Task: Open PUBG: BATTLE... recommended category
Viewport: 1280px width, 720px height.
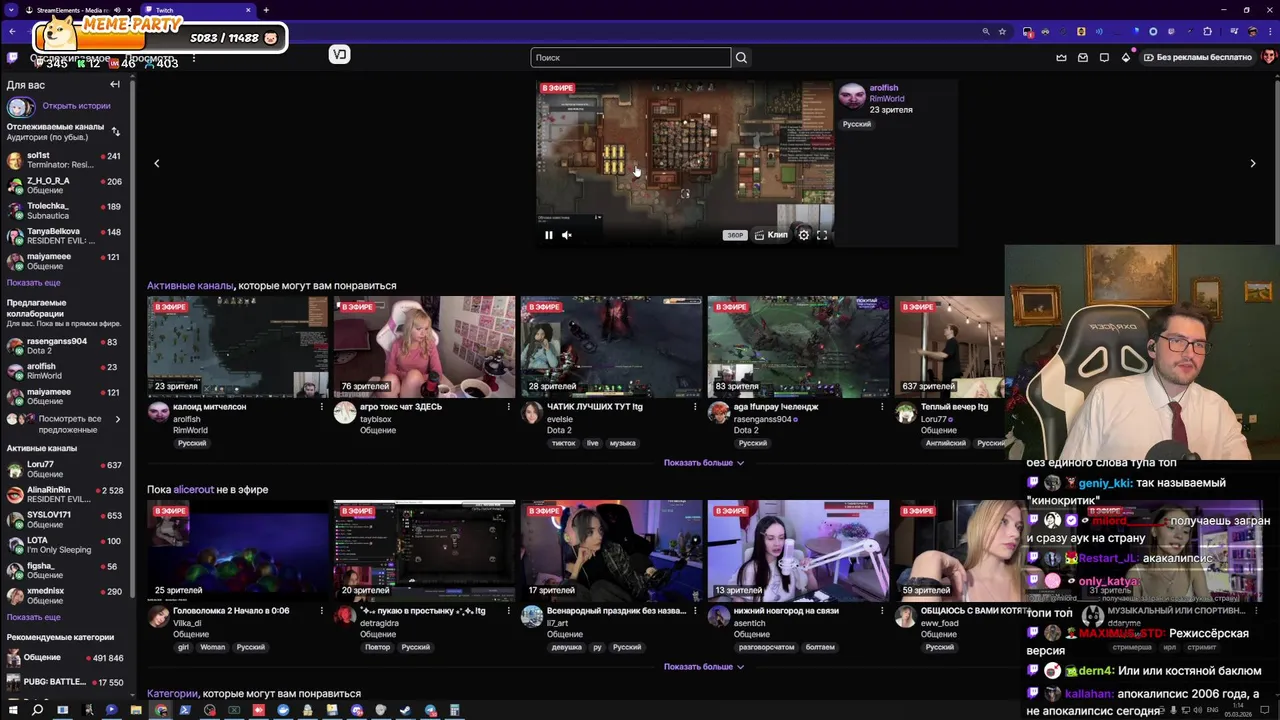Action: [65, 683]
